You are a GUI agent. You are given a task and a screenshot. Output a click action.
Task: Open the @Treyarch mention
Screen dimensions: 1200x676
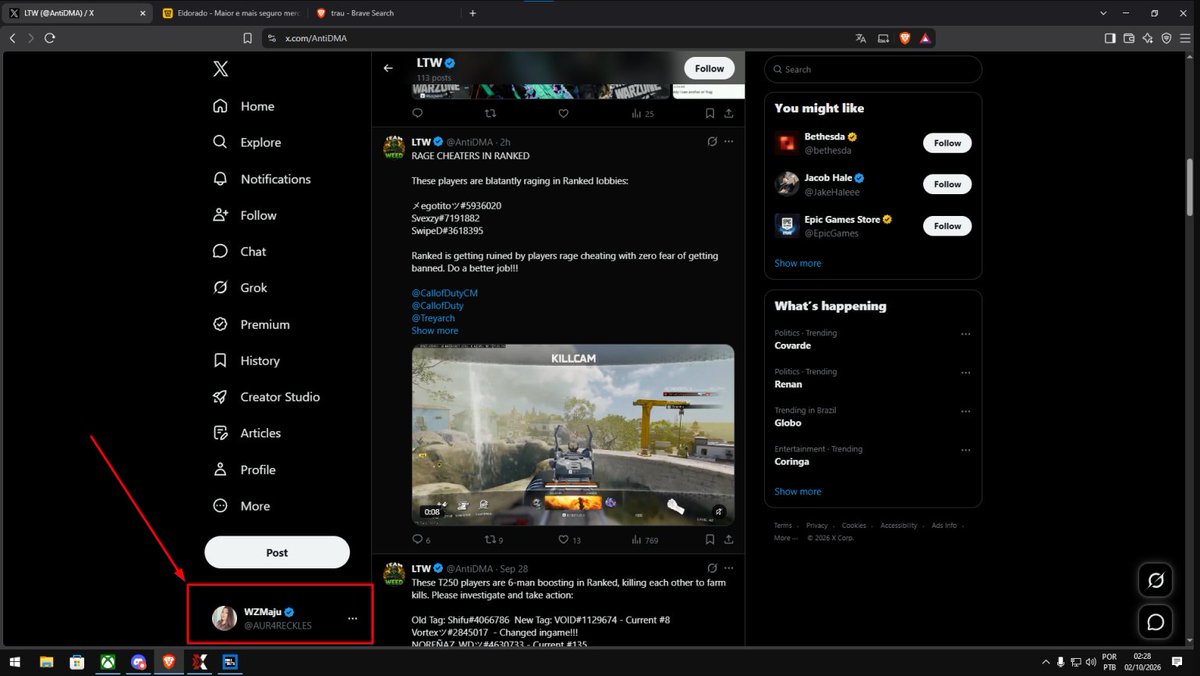[433, 318]
